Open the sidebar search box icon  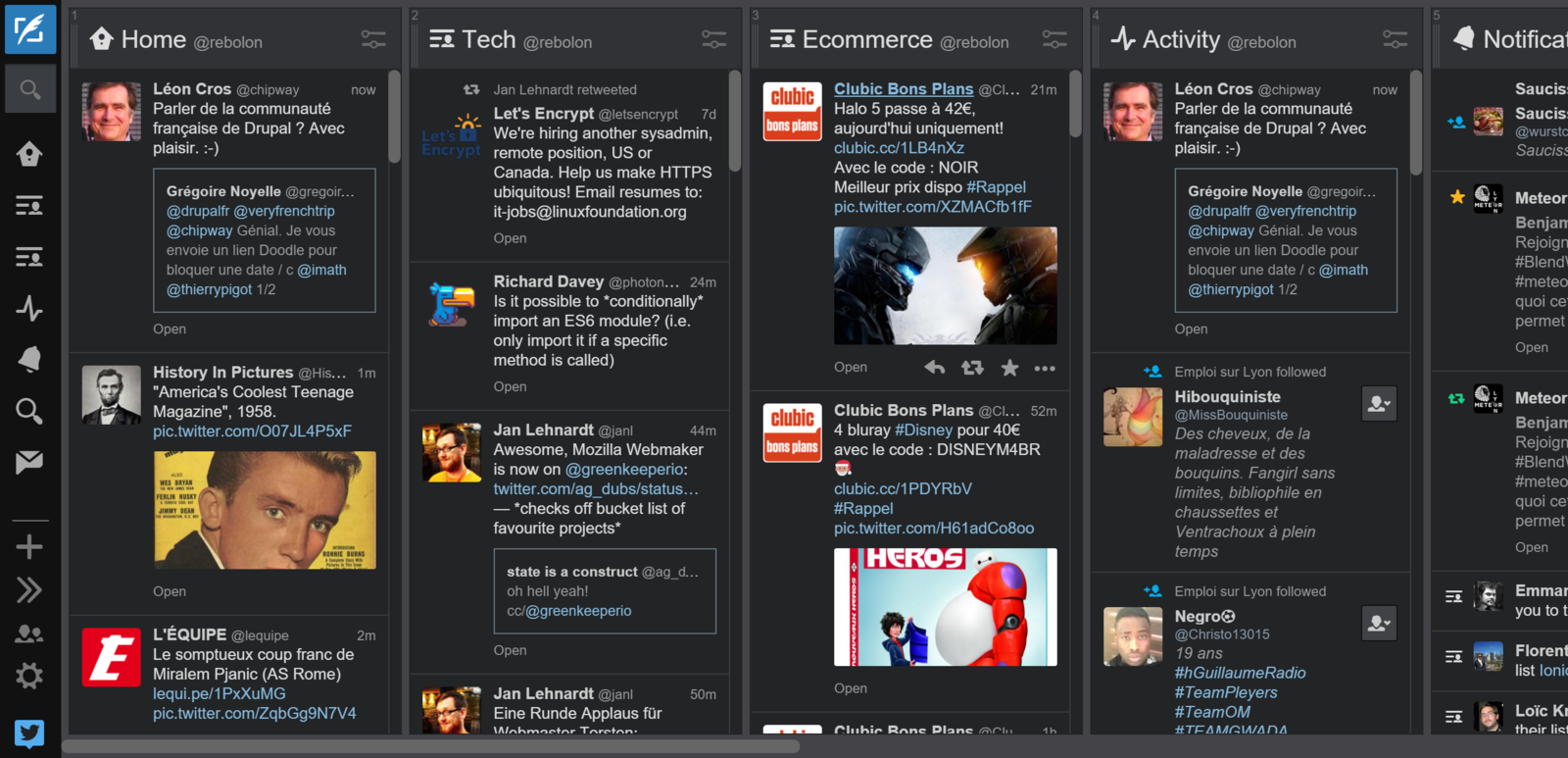(29, 90)
